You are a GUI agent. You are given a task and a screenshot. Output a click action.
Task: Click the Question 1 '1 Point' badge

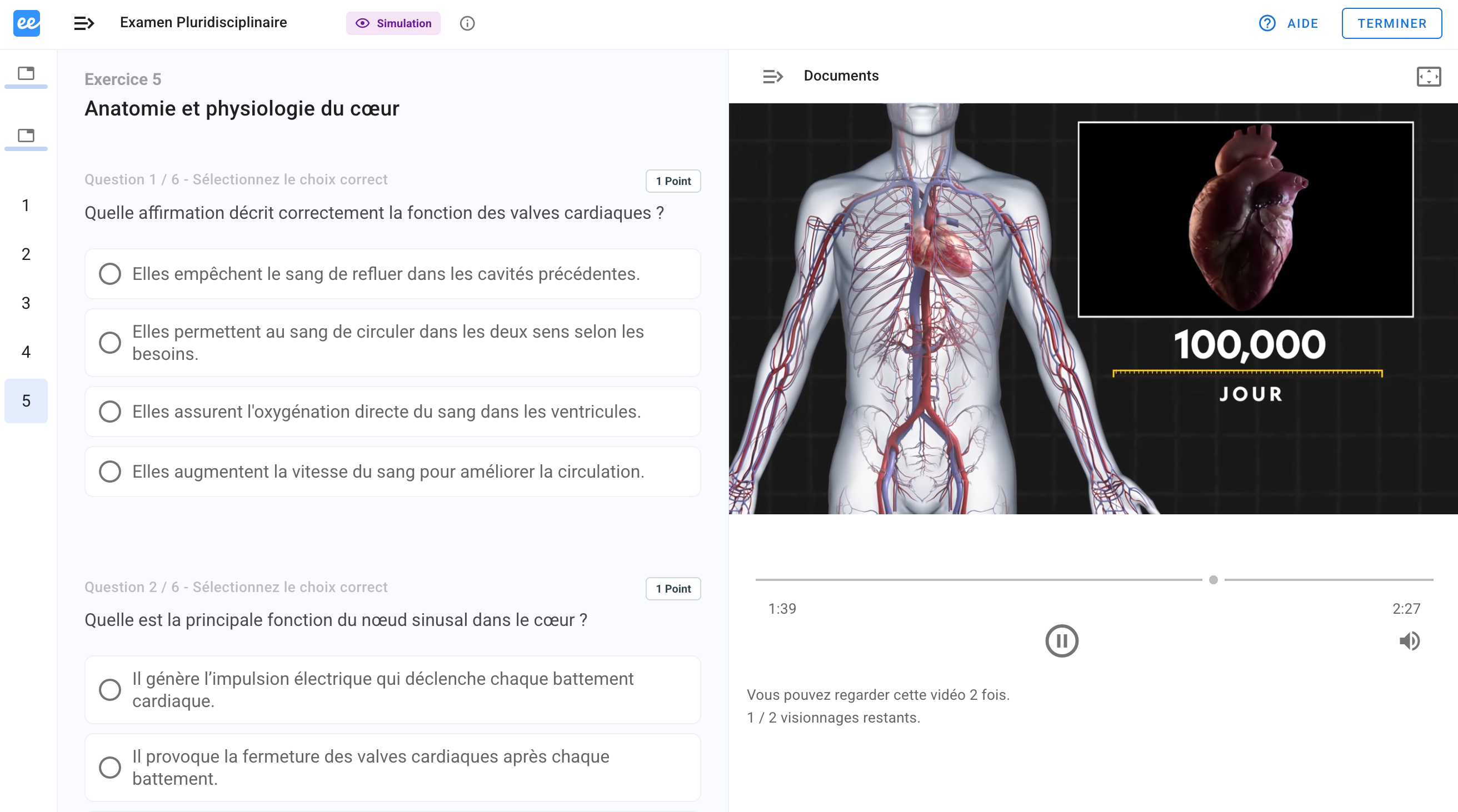(x=673, y=181)
